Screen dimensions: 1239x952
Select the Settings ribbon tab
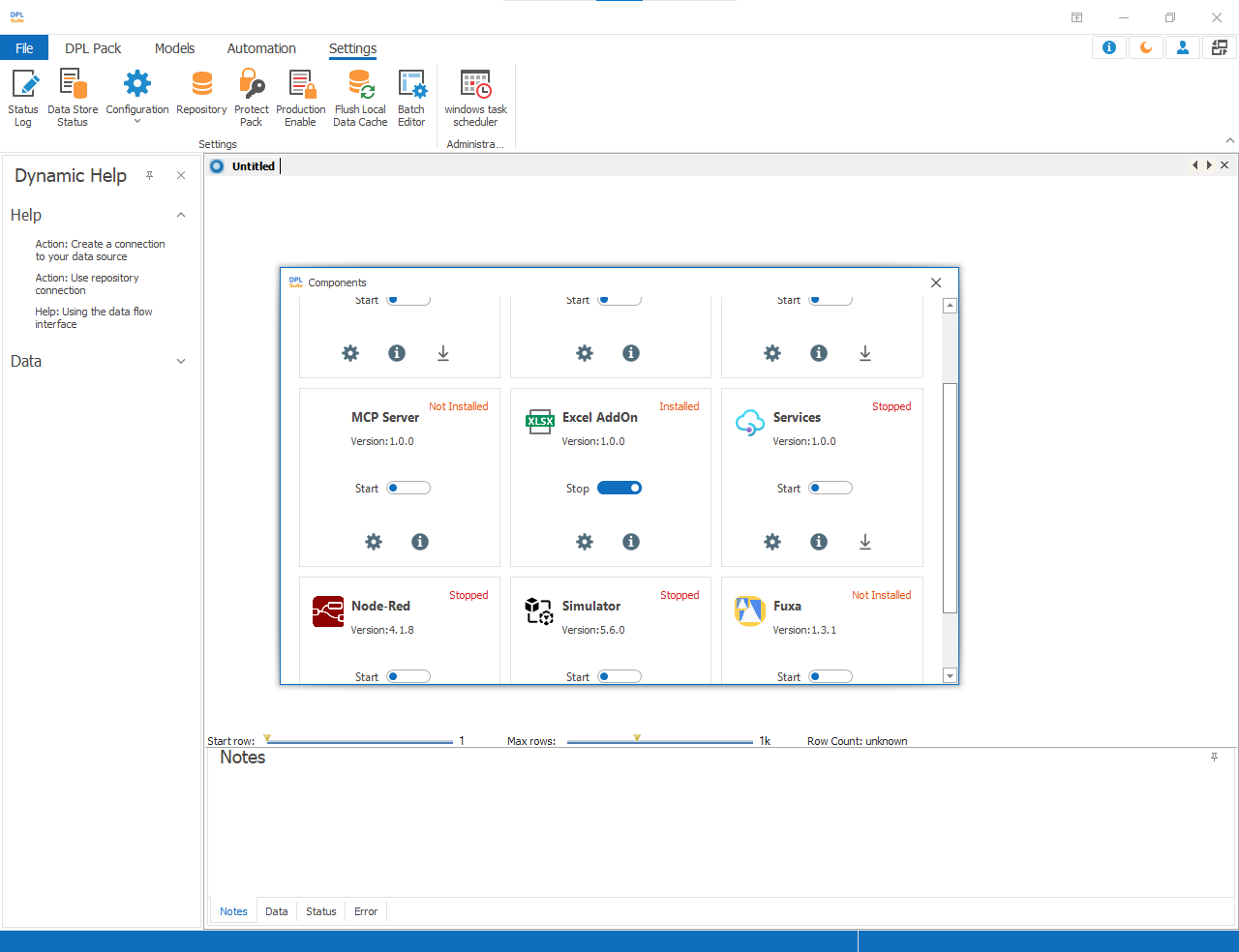[x=352, y=48]
